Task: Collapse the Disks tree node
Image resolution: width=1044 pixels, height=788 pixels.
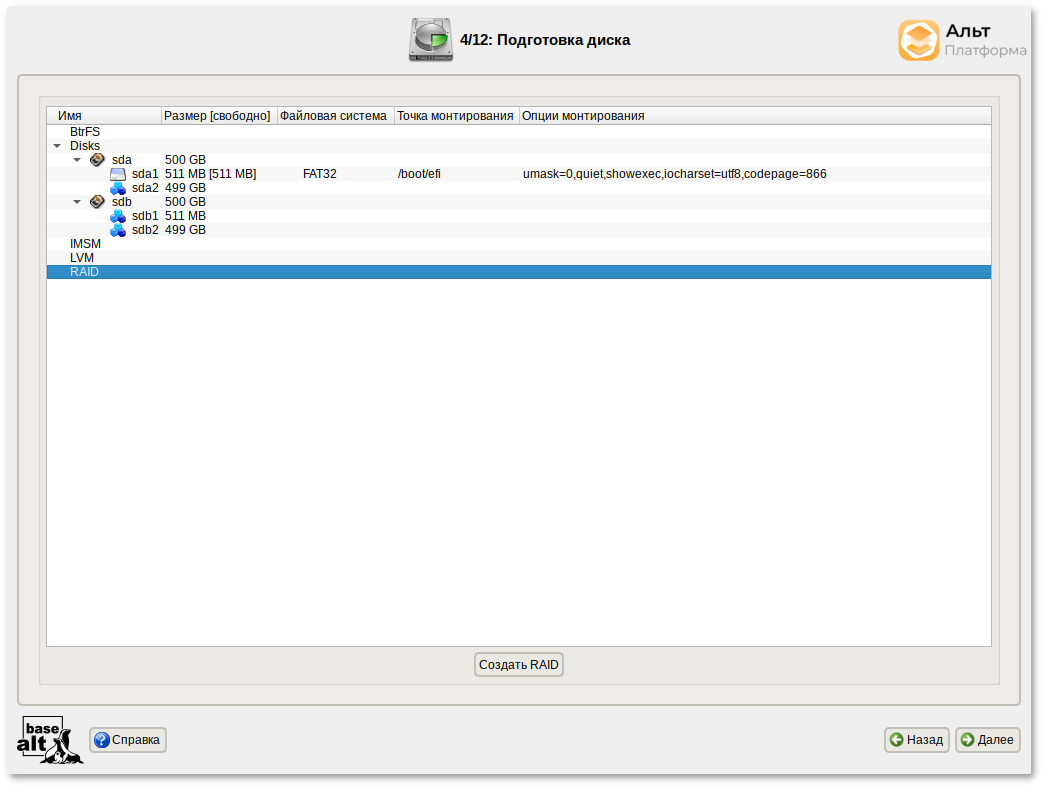Action: (57, 146)
